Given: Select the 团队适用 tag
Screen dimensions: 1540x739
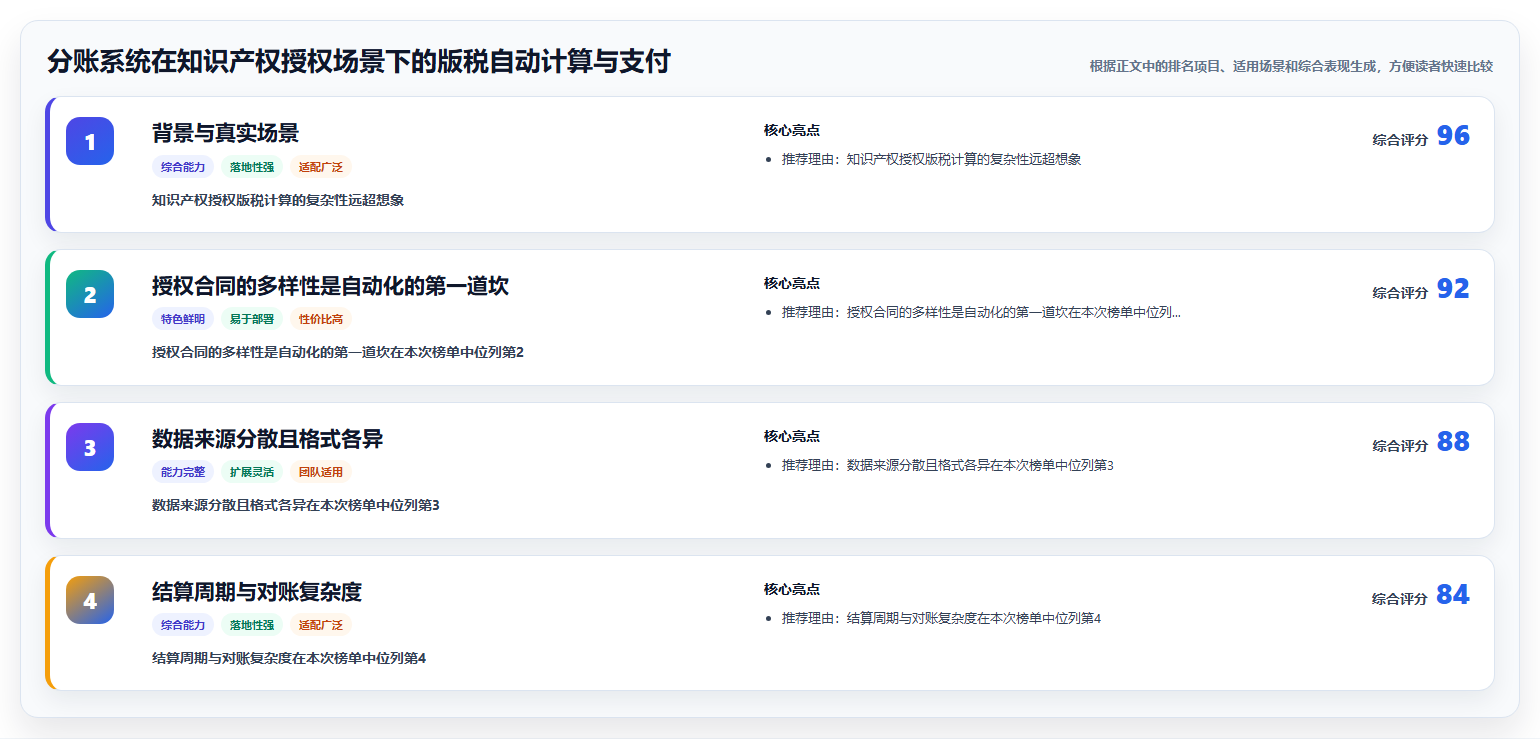Looking at the screenshot, I should [x=321, y=472].
